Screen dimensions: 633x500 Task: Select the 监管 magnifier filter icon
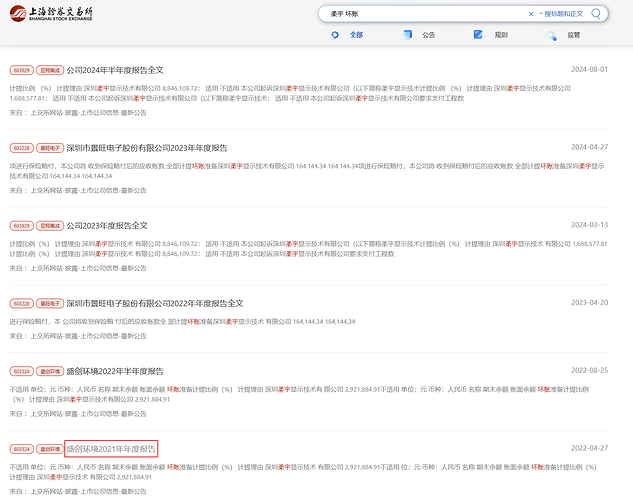point(552,36)
